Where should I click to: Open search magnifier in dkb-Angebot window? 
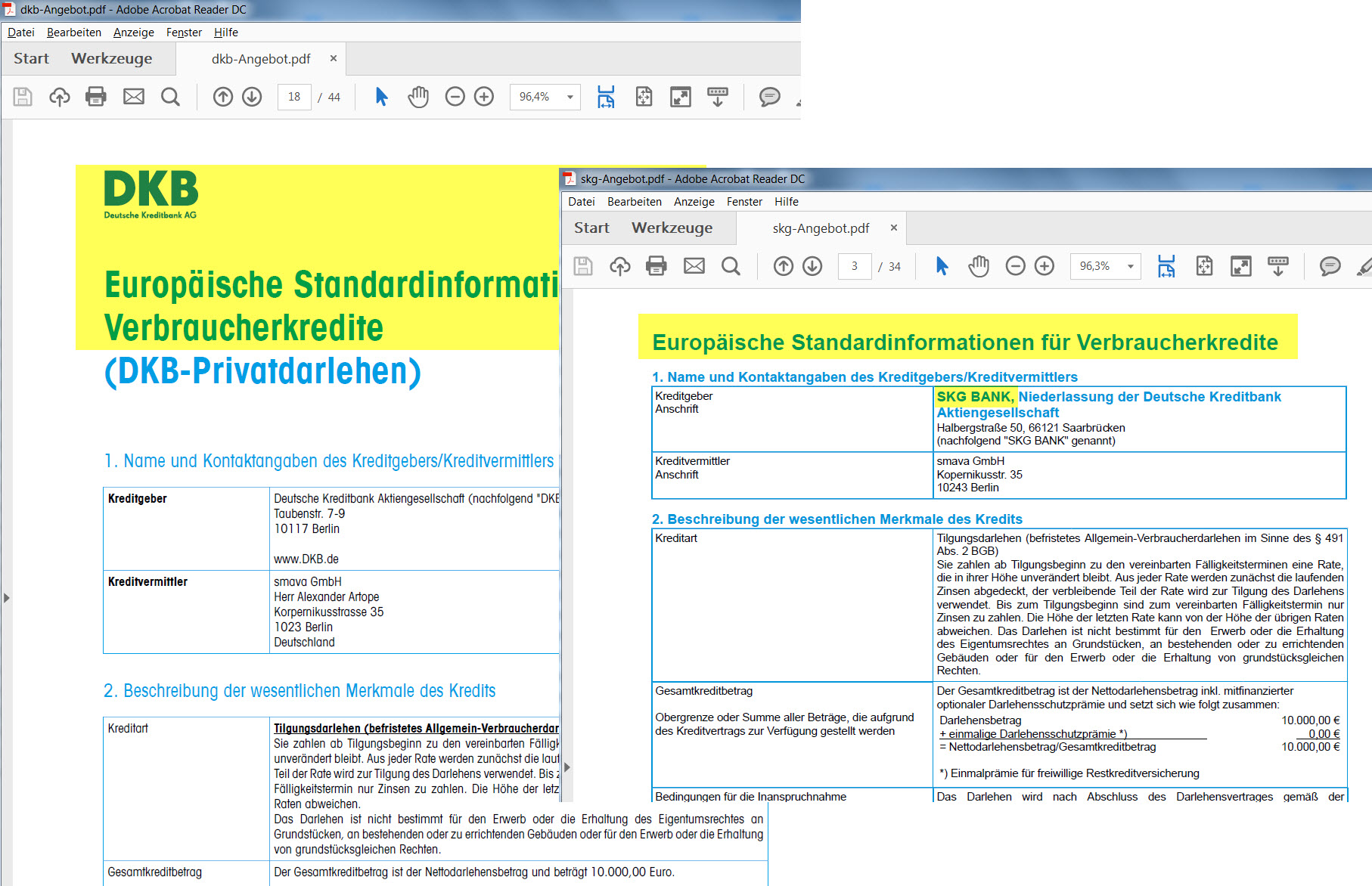click(x=171, y=97)
